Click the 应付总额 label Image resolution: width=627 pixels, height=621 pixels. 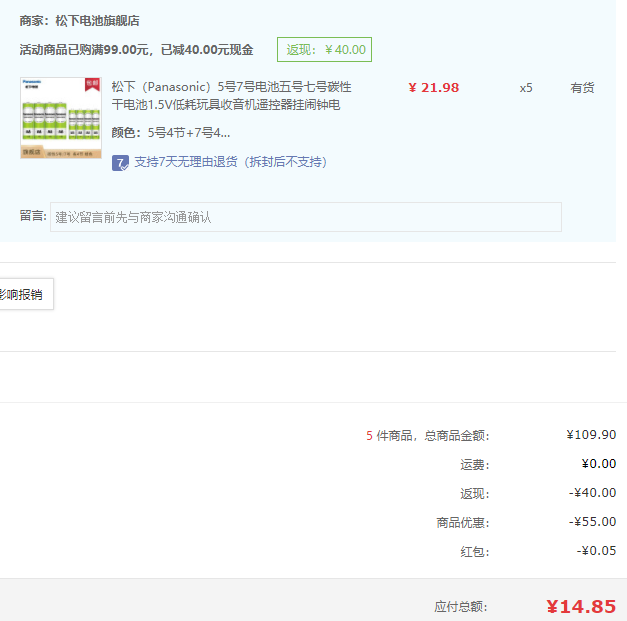coord(461,607)
